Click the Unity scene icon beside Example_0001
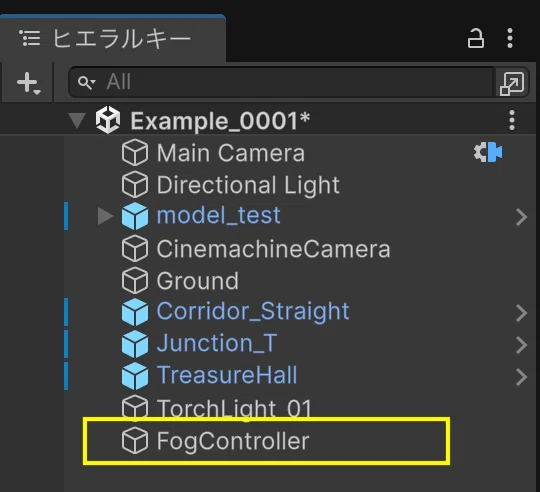The image size is (540, 492). point(108,120)
